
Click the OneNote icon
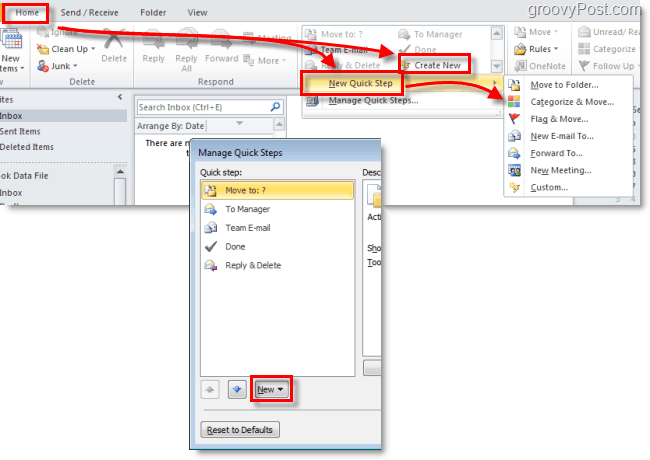(520, 66)
